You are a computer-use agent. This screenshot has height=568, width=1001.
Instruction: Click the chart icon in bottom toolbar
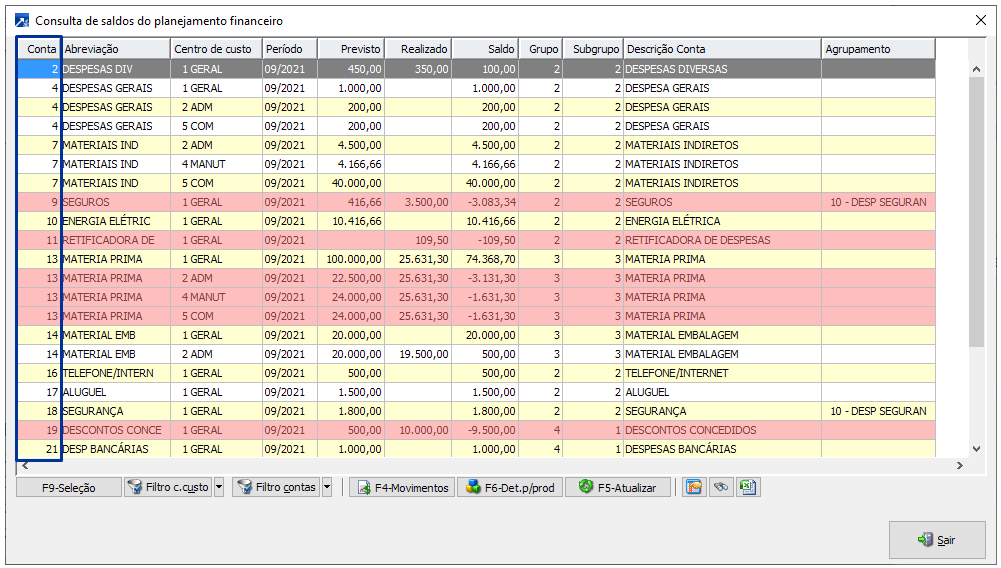point(692,487)
